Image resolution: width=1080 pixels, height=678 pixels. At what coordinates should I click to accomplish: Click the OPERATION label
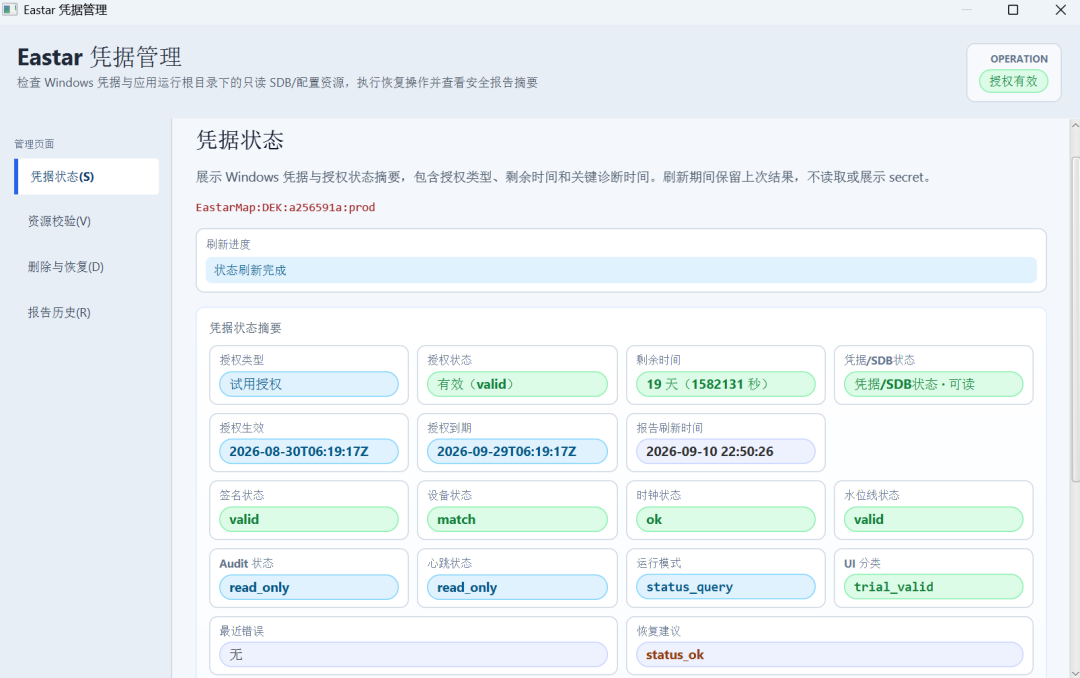coord(1019,59)
